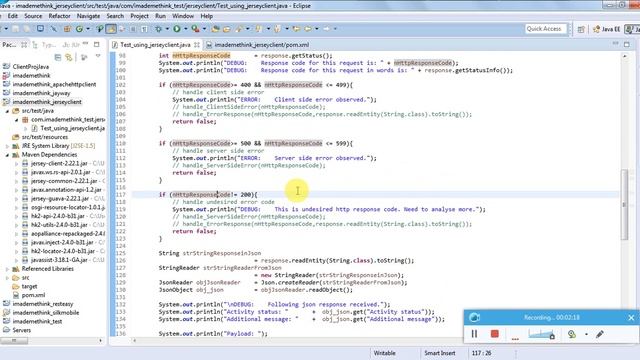
Task: Toggle the Mark Occurrences toolbar button
Action: click(x=111, y=29)
